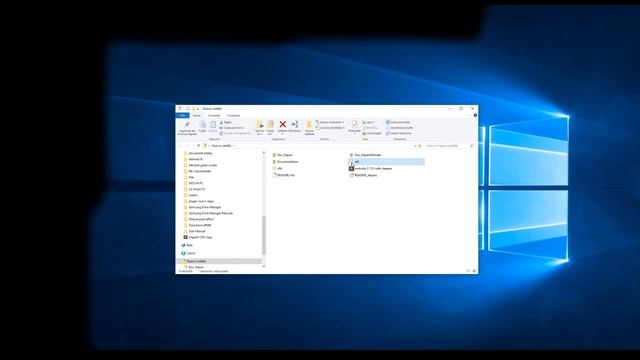Open the Accesso facilitato dropdown
Viewport: 640px width, 360px height.
point(331,128)
